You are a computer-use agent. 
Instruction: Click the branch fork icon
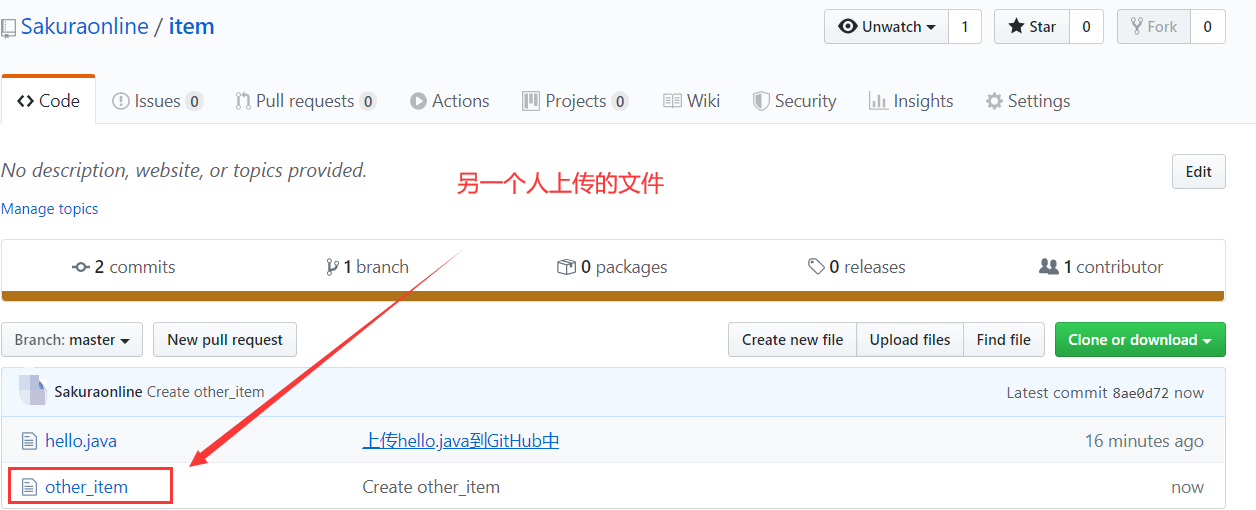332,267
